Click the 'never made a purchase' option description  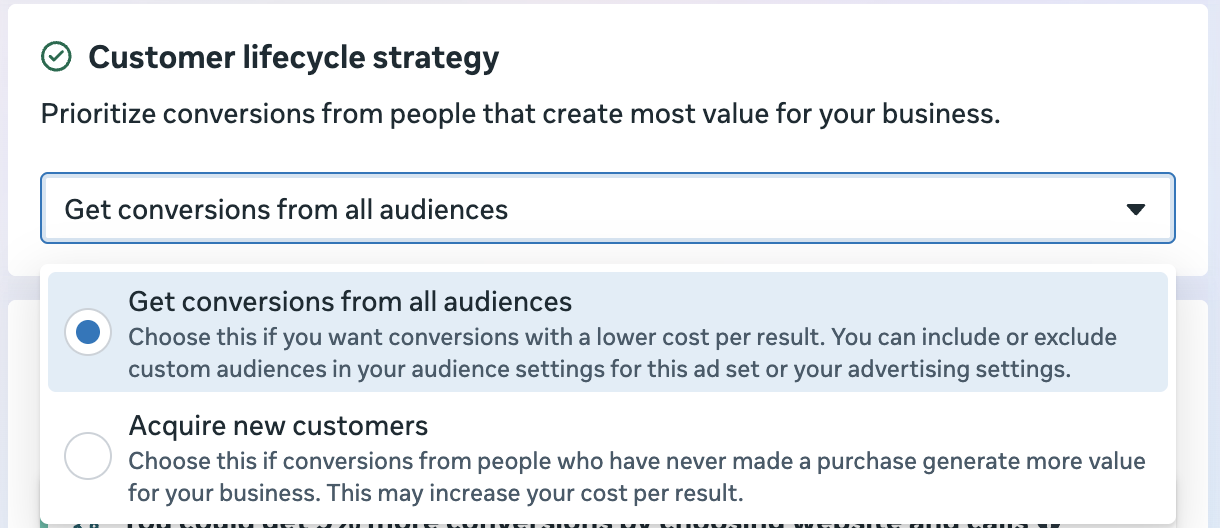pyautogui.click(x=637, y=461)
